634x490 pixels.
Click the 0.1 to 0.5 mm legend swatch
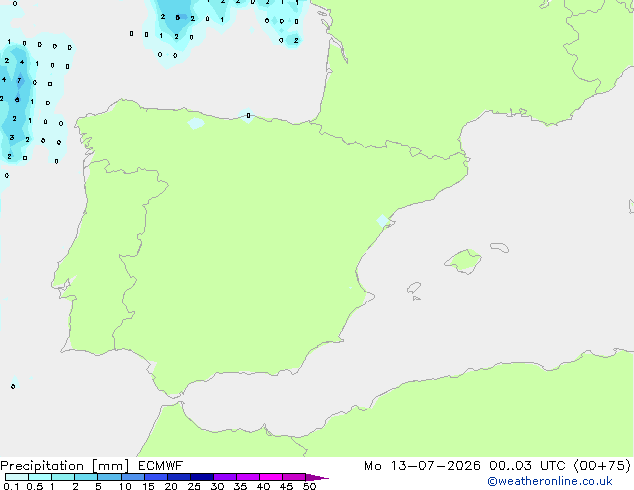(17, 477)
